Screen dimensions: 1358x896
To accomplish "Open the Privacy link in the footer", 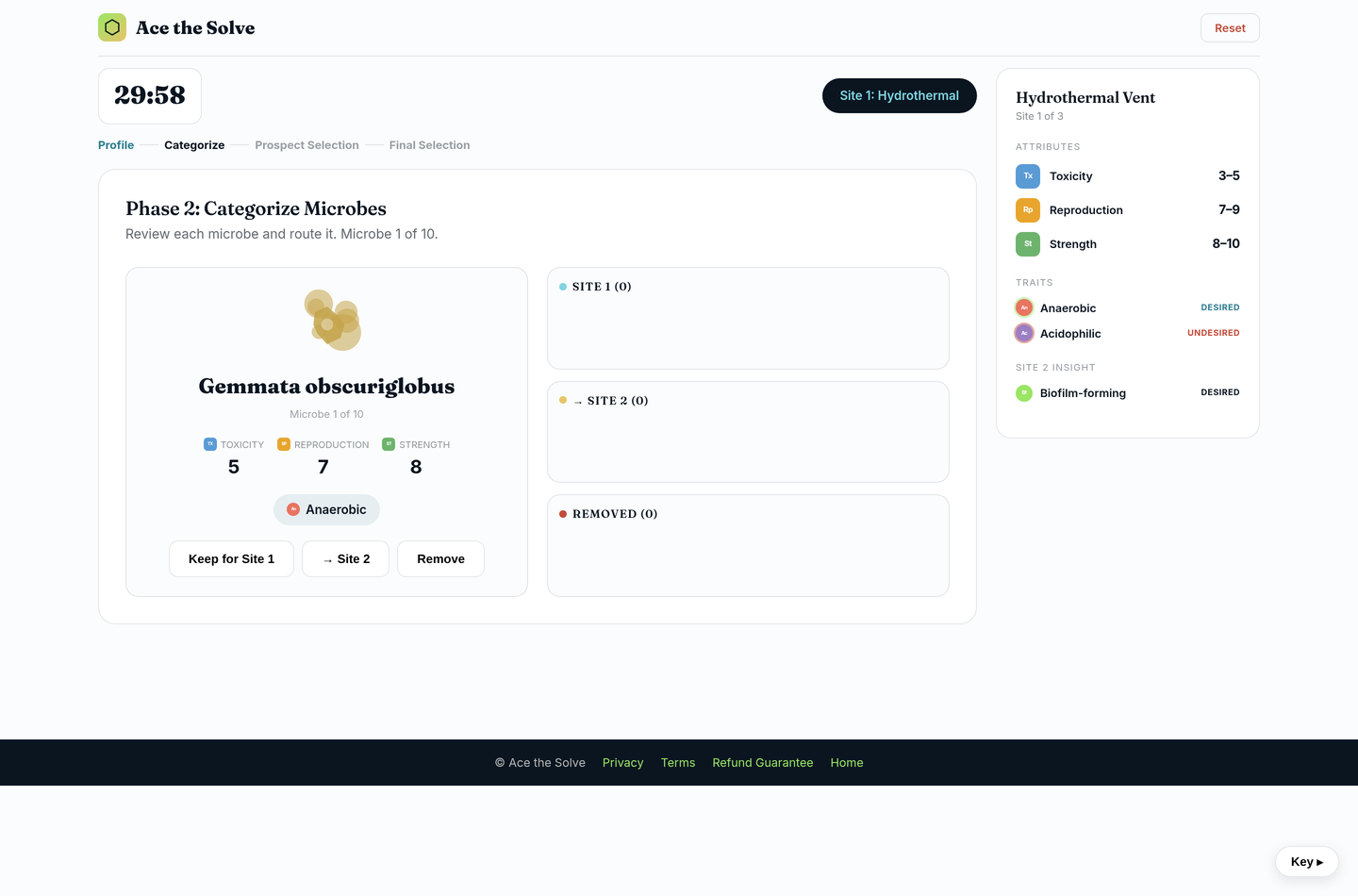I will tap(622, 763).
